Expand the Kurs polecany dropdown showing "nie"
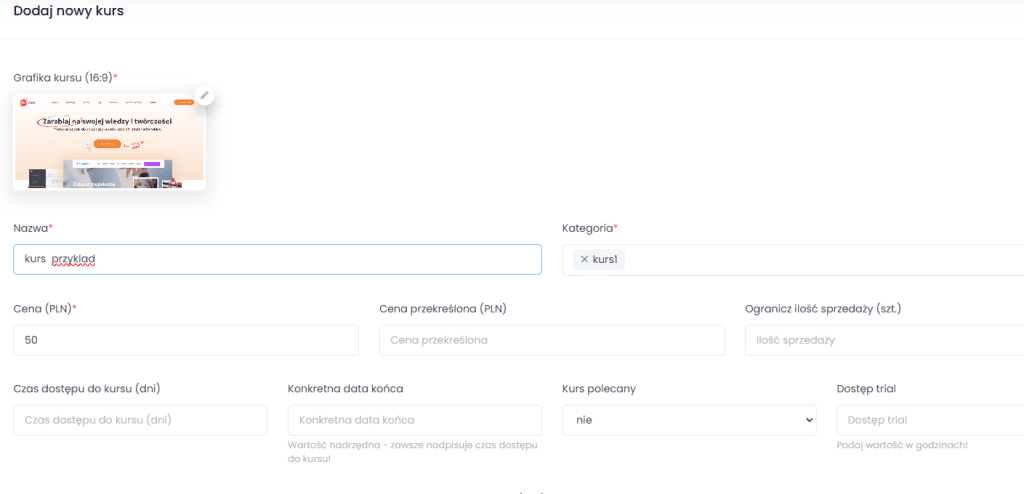1024x494 pixels. pos(689,420)
